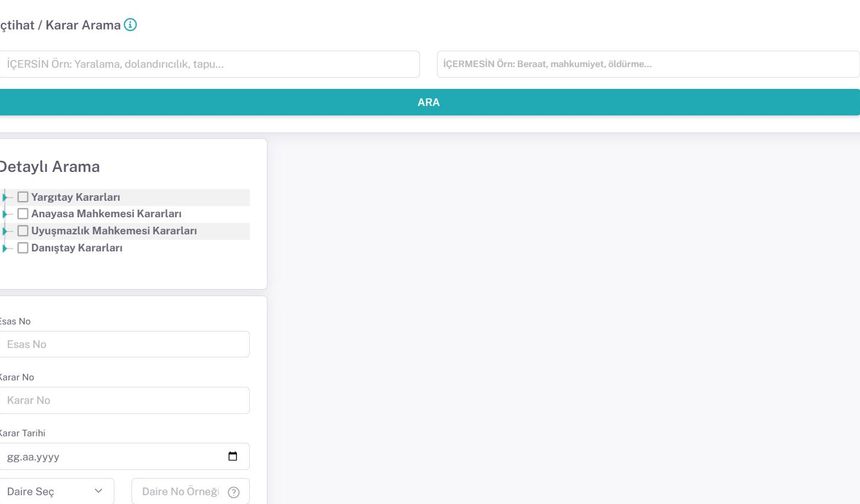Click the Daire No input field
Screen dimensions: 860x504
(x=180, y=492)
